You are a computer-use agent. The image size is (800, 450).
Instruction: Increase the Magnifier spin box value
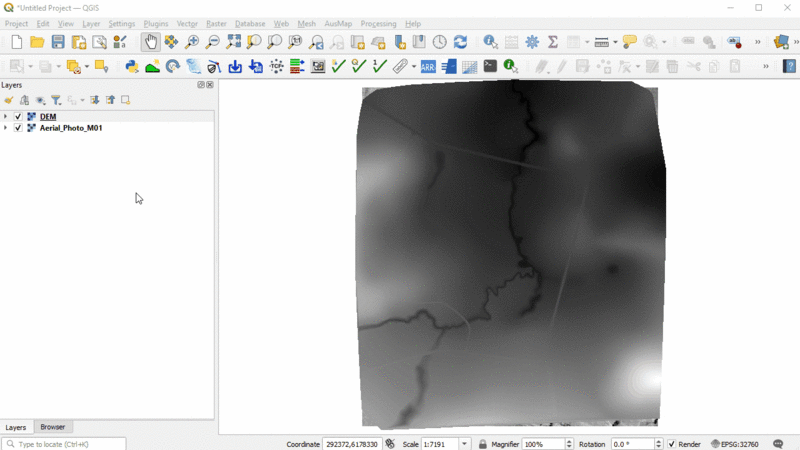(569, 441)
